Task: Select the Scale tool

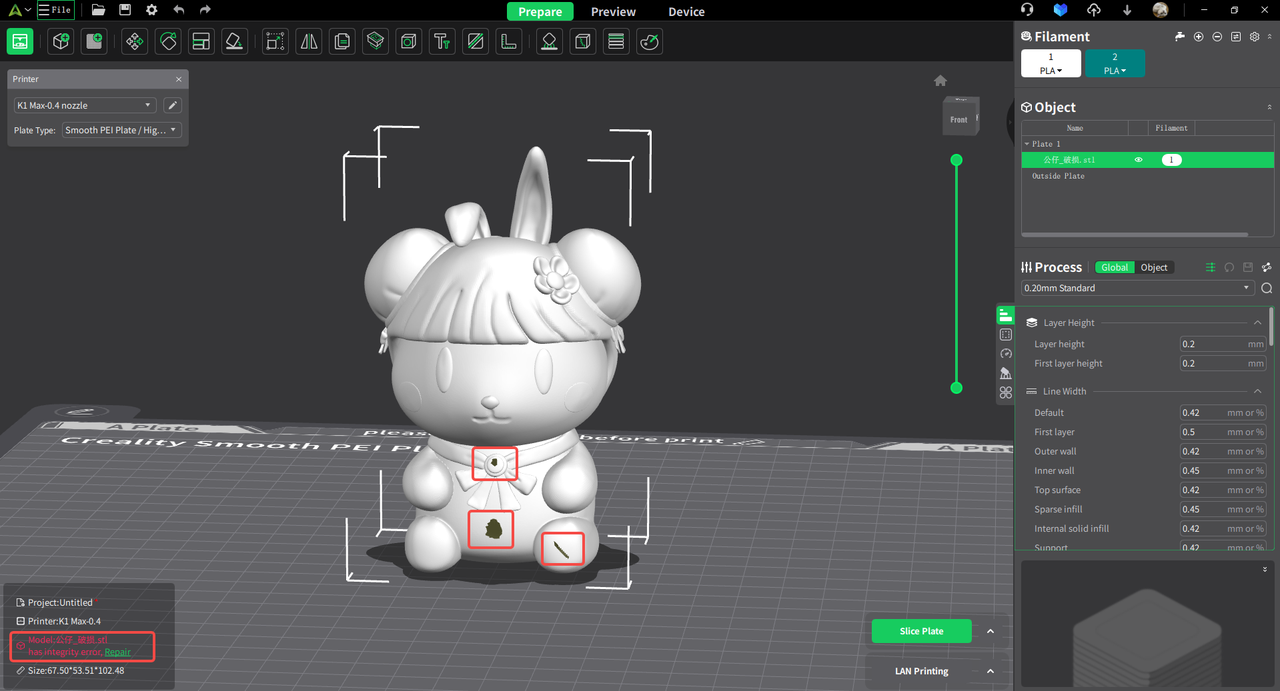Action: pyautogui.click(x=275, y=41)
